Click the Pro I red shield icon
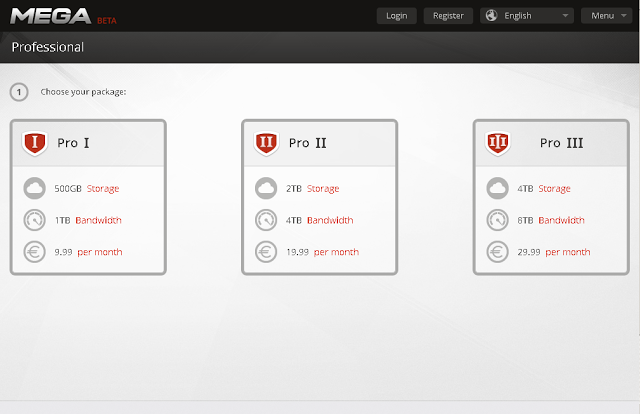 pyautogui.click(x=35, y=143)
